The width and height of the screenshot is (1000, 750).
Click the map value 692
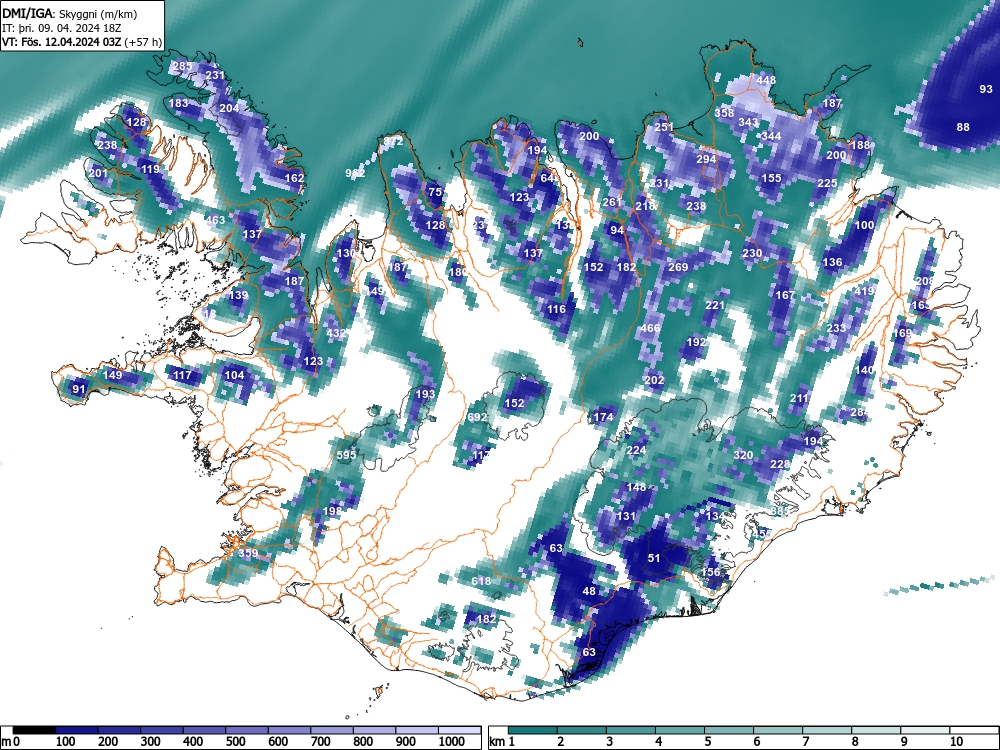[x=477, y=418]
